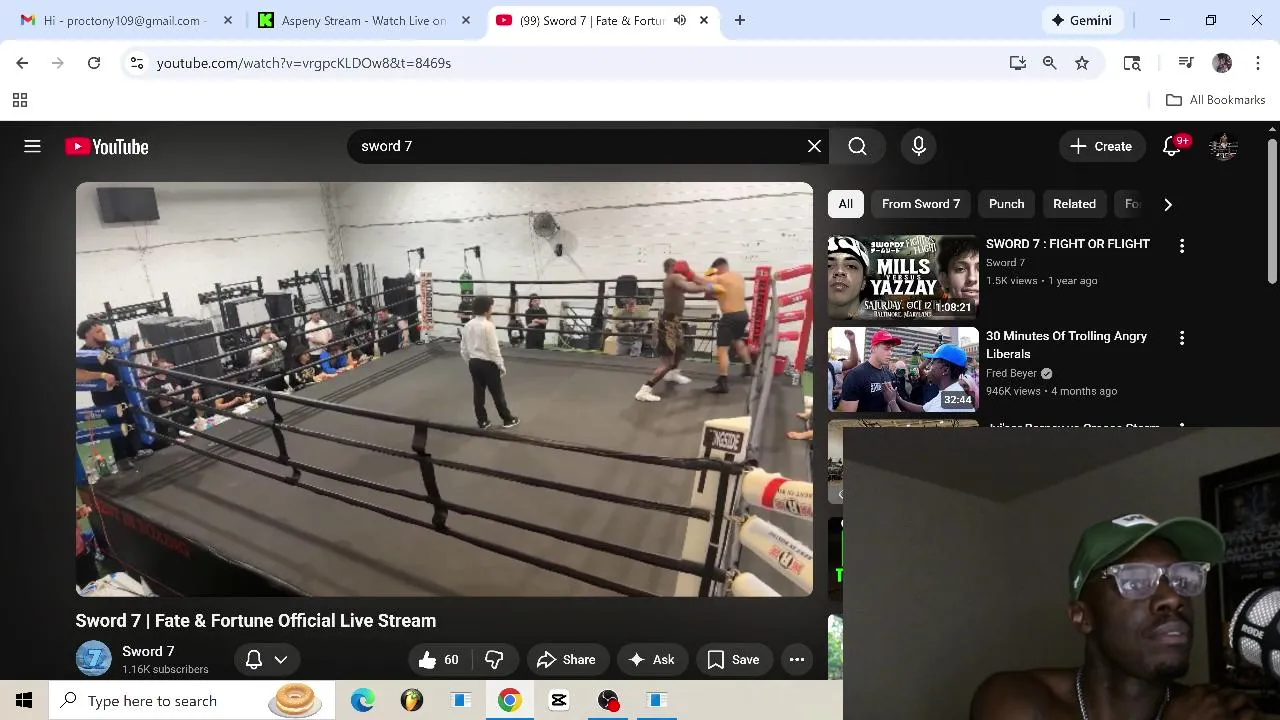Share the video

(567, 659)
